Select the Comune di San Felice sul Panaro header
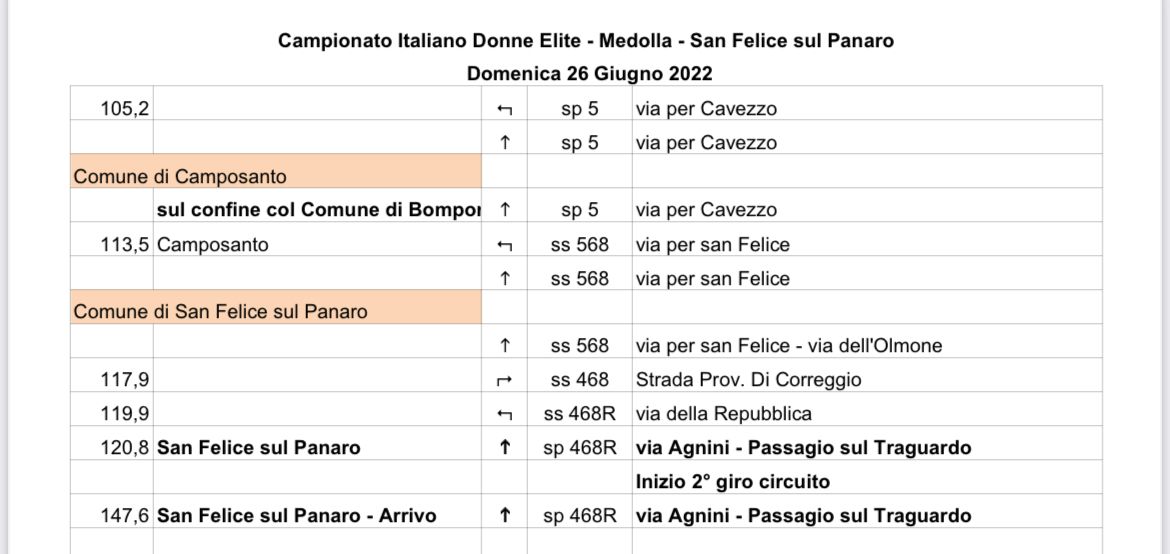 click(x=276, y=311)
